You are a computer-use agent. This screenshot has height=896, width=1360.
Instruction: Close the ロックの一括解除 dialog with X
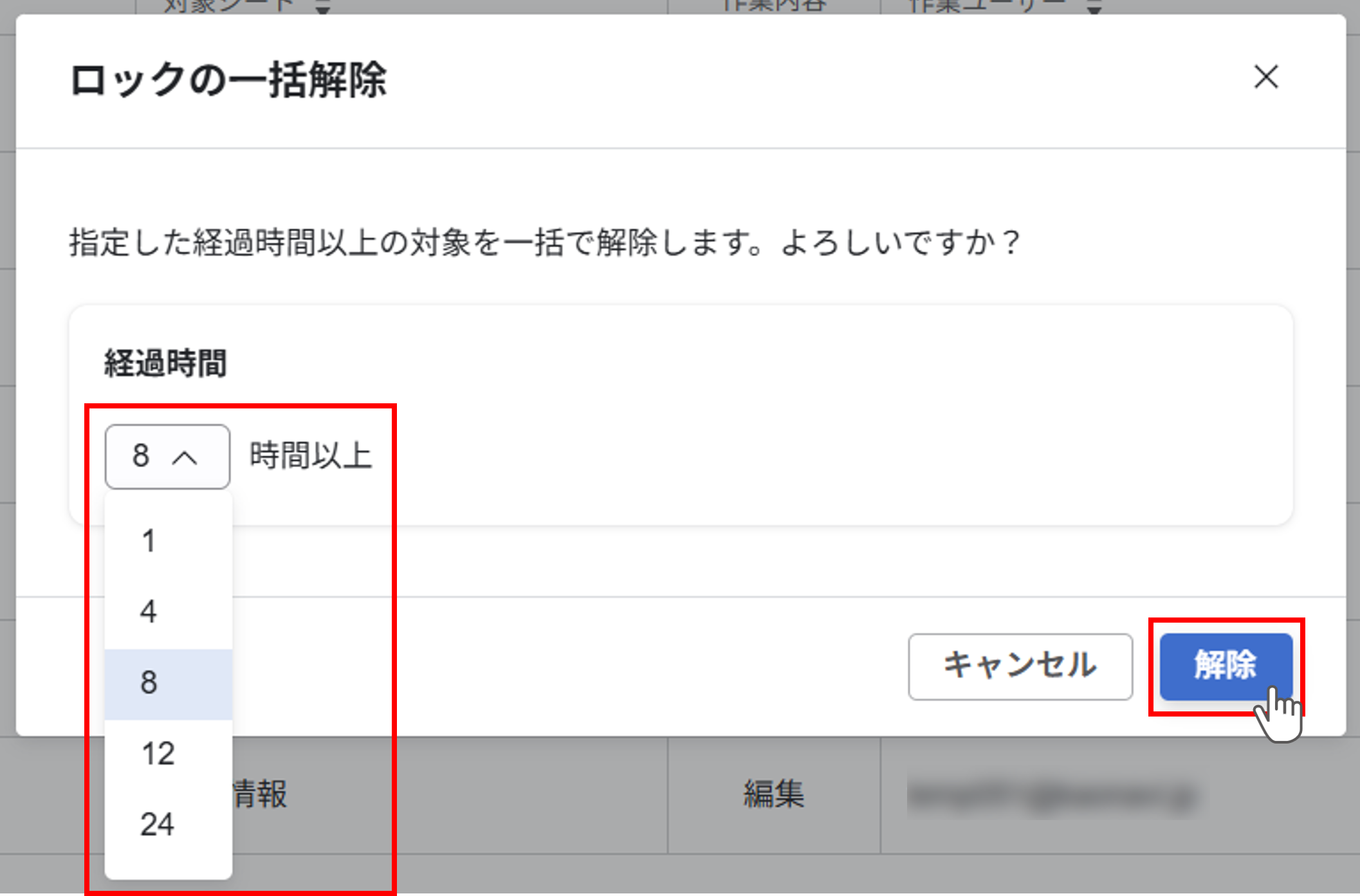coord(1265,77)
